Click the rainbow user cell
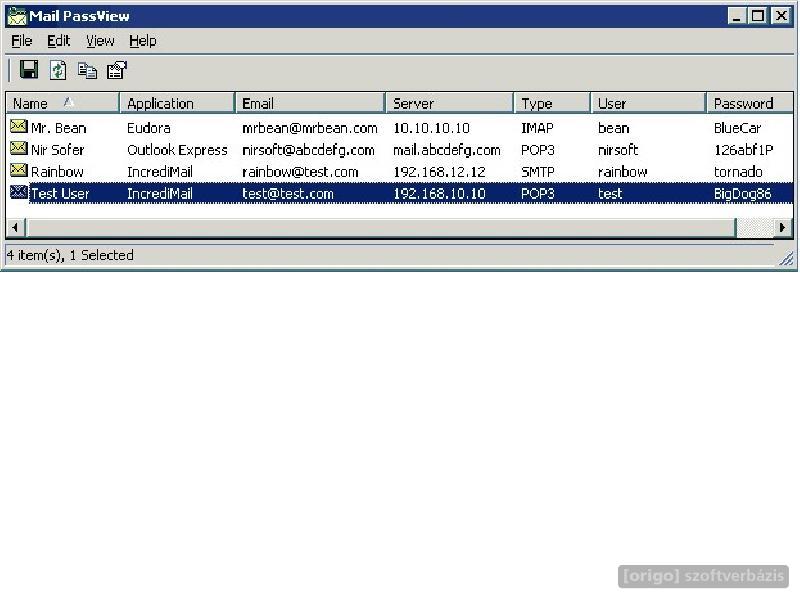800x600 pixels. [x=622, y=172]
